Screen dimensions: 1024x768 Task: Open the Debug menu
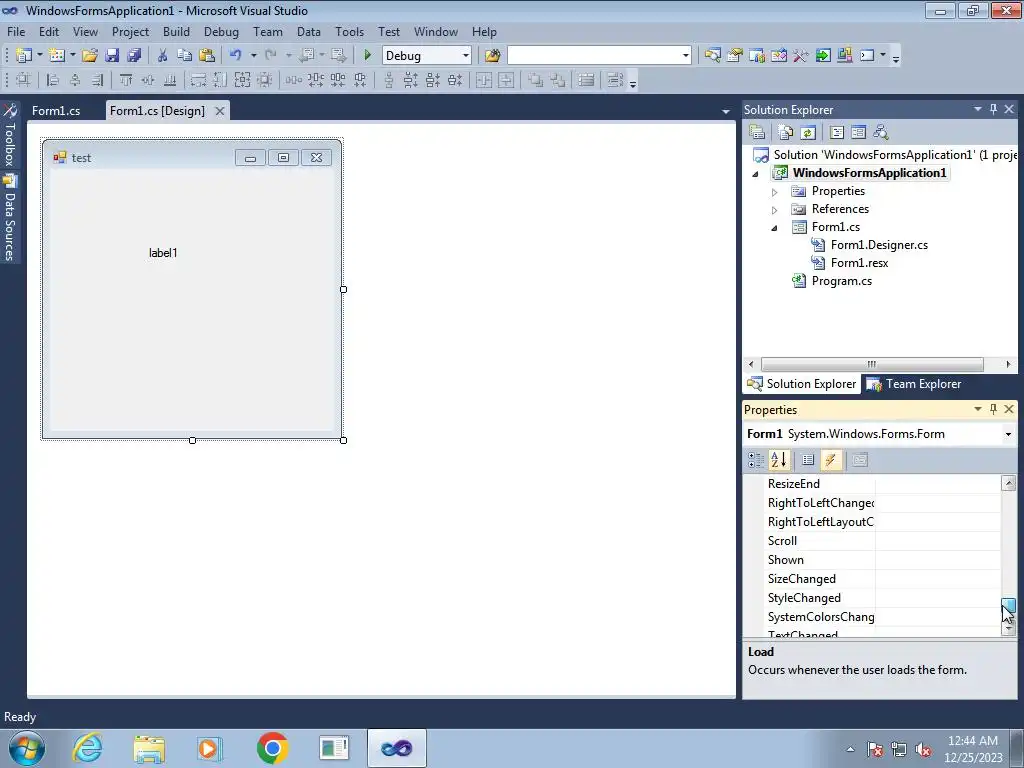[x=221, y=32]
